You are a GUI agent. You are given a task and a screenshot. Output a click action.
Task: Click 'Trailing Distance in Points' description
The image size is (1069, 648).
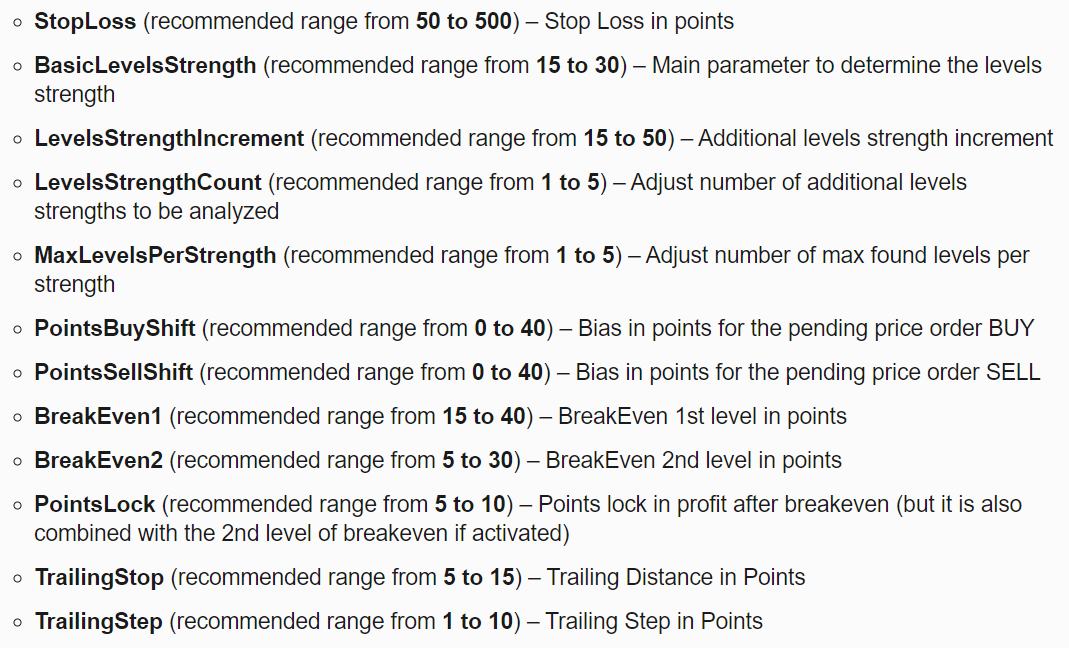676,577
